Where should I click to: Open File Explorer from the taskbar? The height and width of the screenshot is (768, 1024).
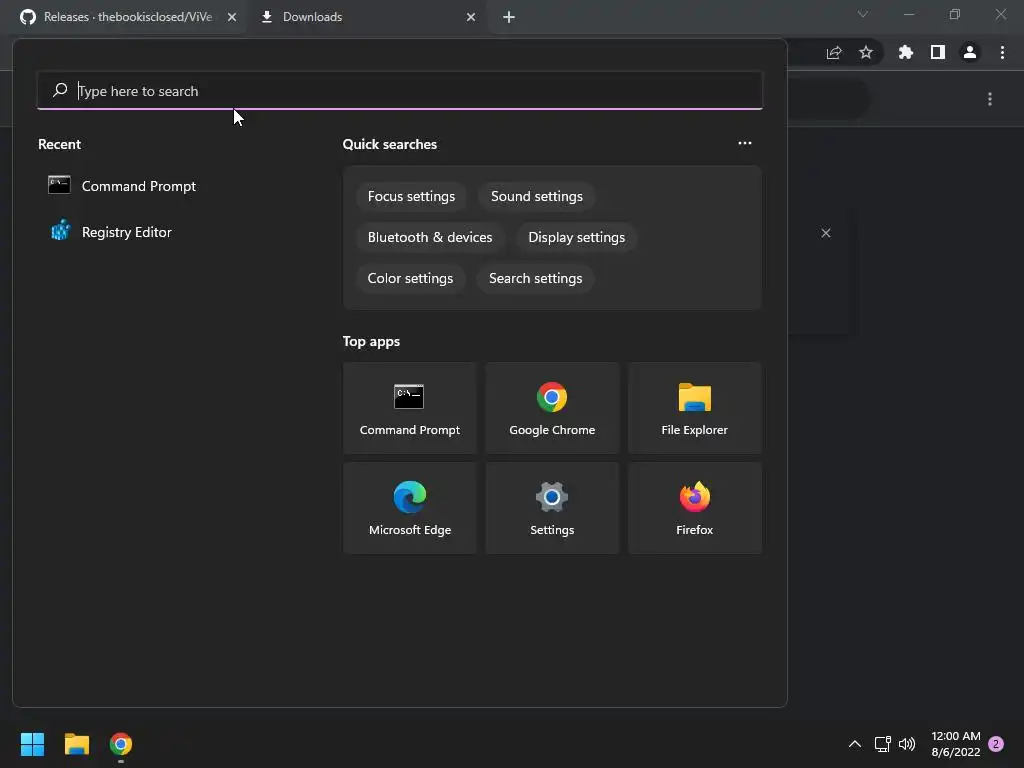(x=76, y=744)
